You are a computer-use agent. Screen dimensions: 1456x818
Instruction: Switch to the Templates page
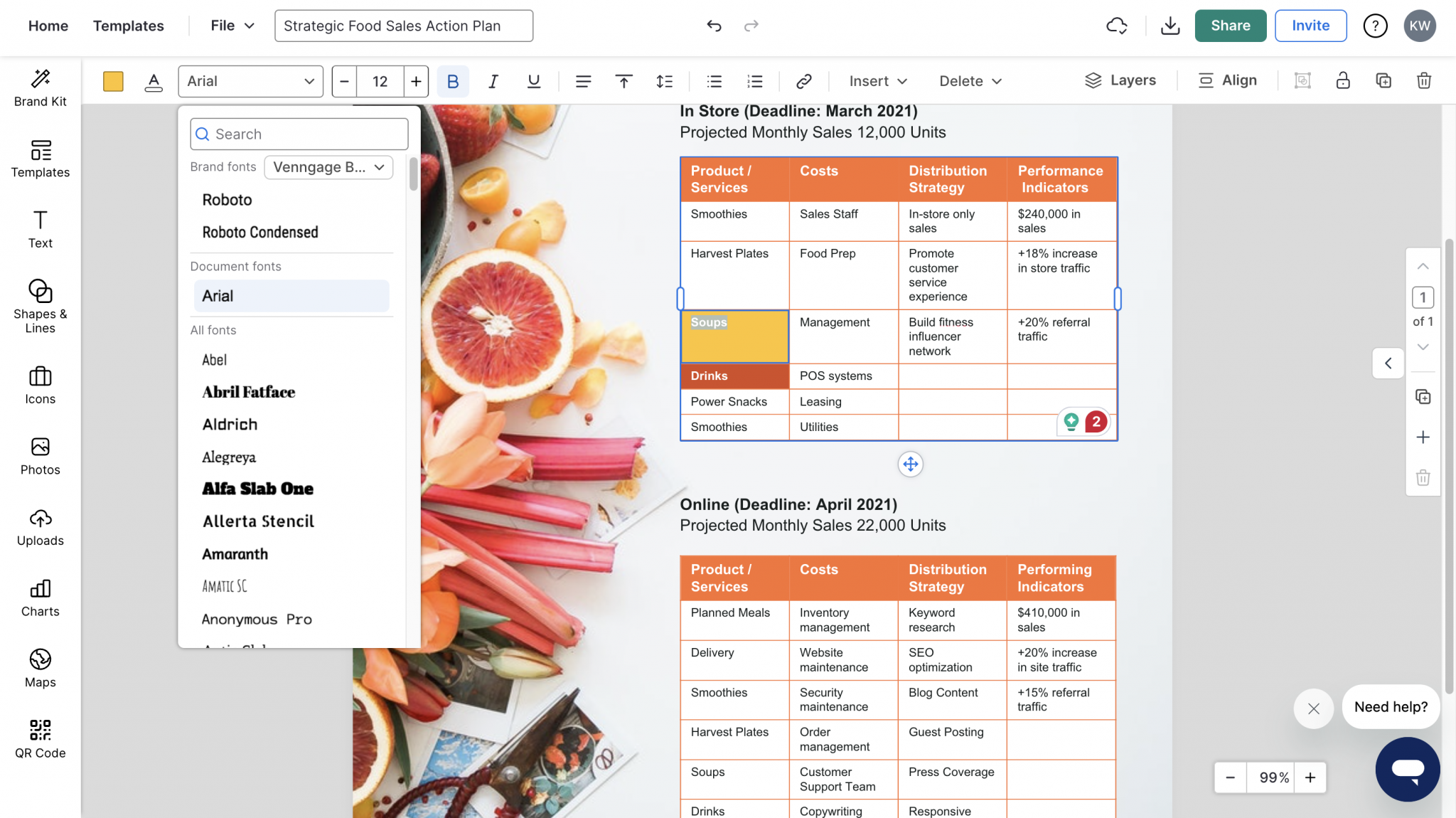(x=128, y=26)
